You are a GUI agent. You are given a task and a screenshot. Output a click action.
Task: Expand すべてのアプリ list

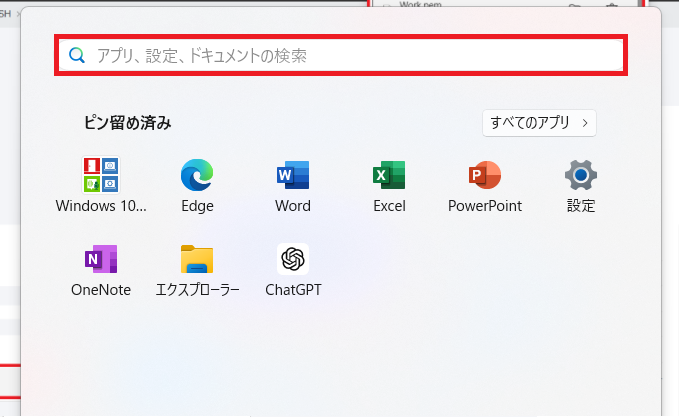[539, 123]
